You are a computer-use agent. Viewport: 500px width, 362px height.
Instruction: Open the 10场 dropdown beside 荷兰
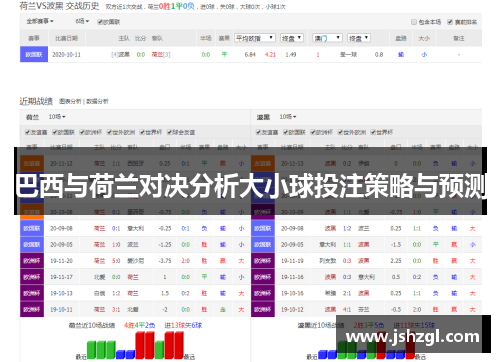click(x=57, y=117)
